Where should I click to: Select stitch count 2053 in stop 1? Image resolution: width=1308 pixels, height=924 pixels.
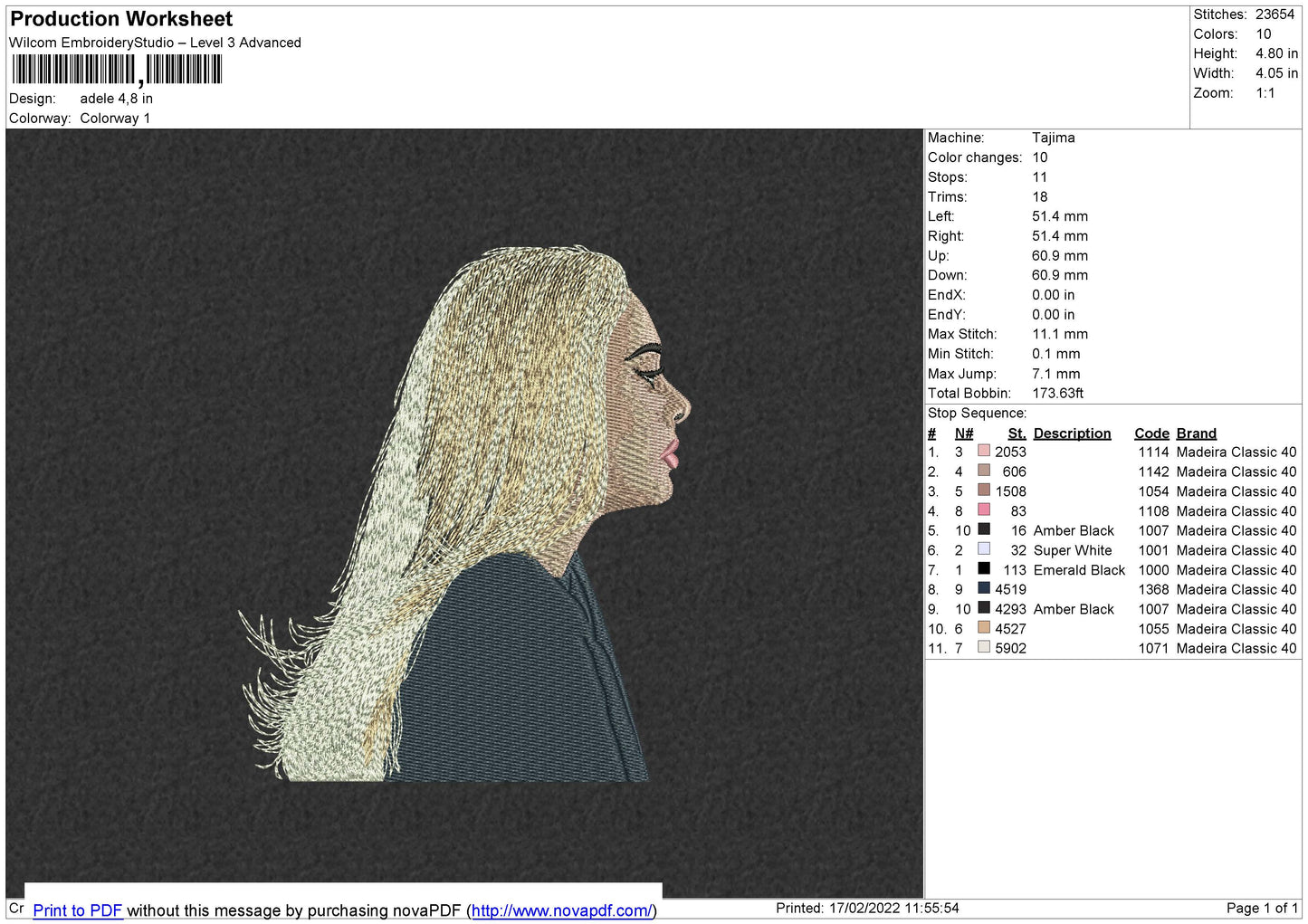point(1010,452)
